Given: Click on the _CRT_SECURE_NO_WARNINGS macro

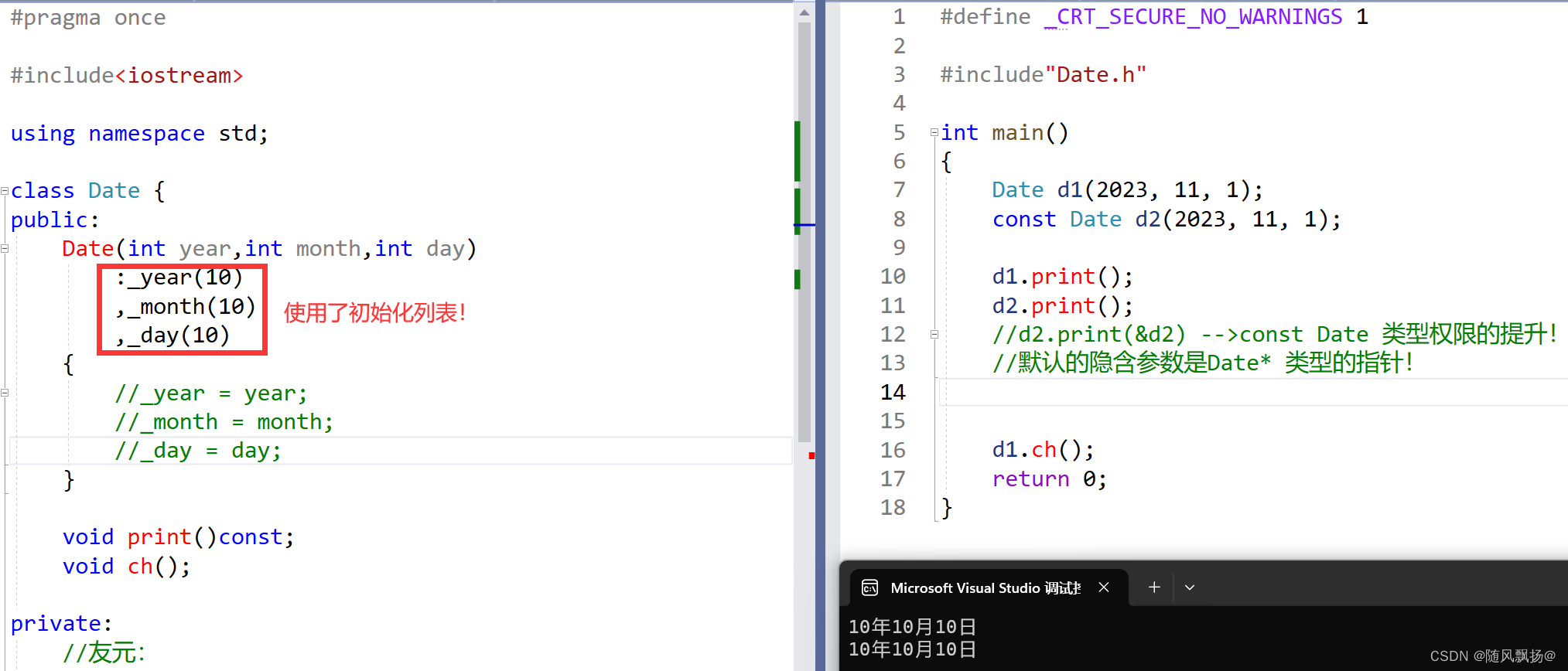Looking at the screenshot, I should [1193, 17].
